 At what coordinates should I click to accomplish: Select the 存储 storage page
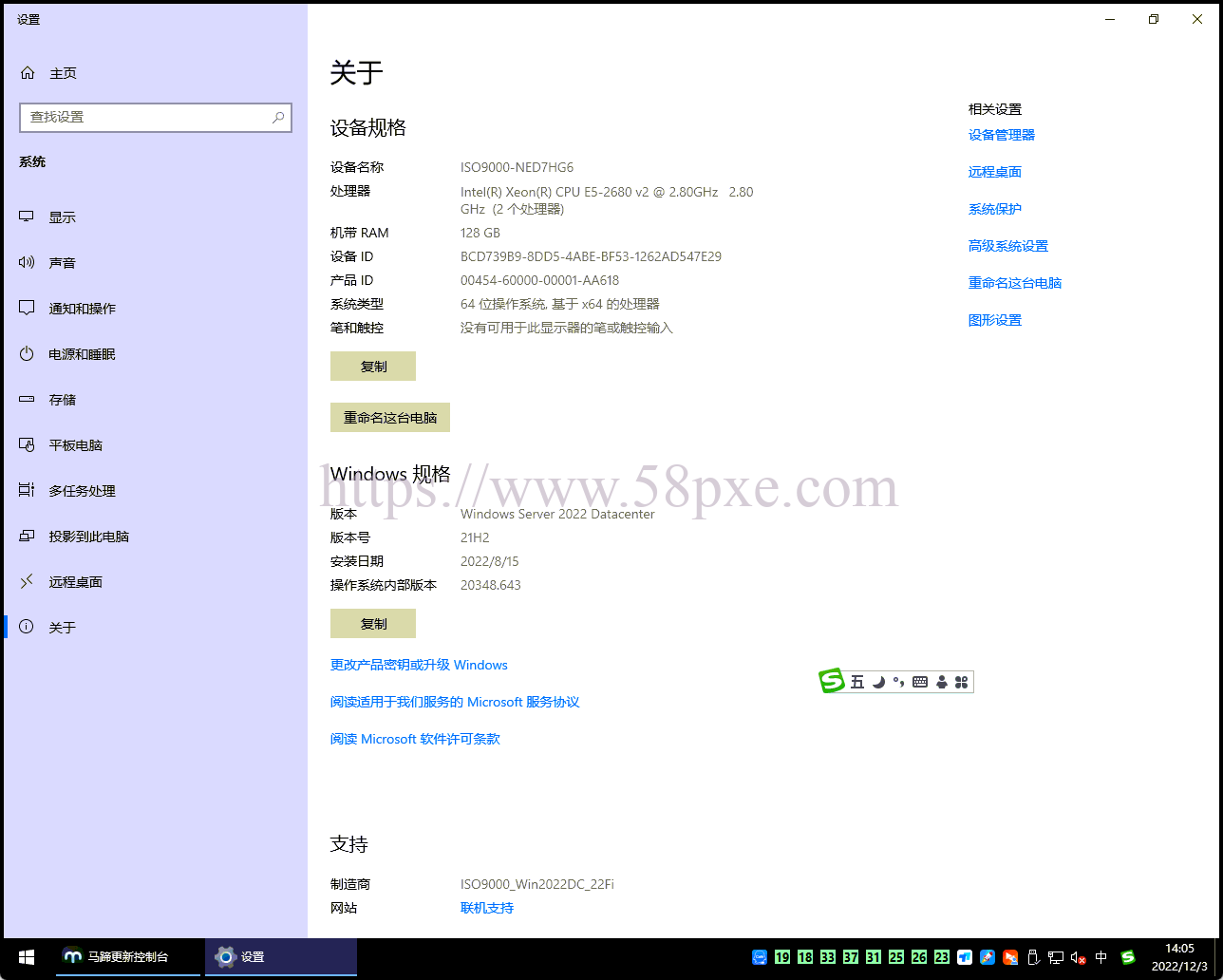coord(156,400)
